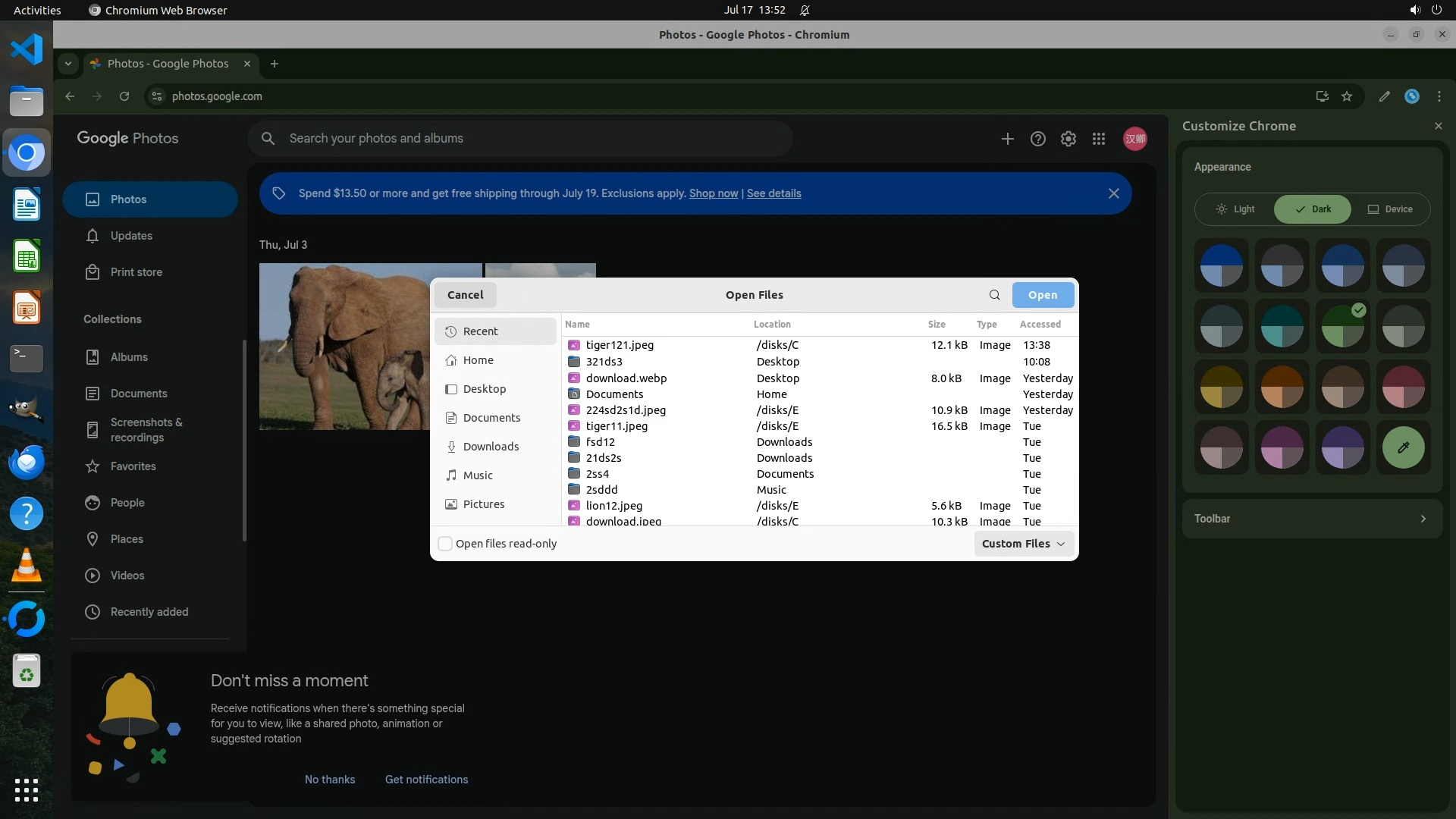Click the Google apps grid icon
Viewport: 1456px width, 819px height.
coord(1098,139)
